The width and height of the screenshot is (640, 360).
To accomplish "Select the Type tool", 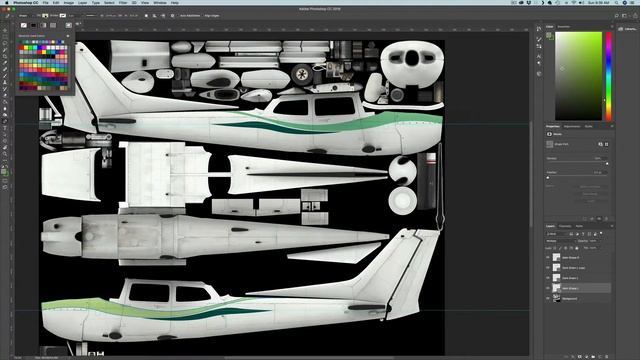I will coord(5,128).
